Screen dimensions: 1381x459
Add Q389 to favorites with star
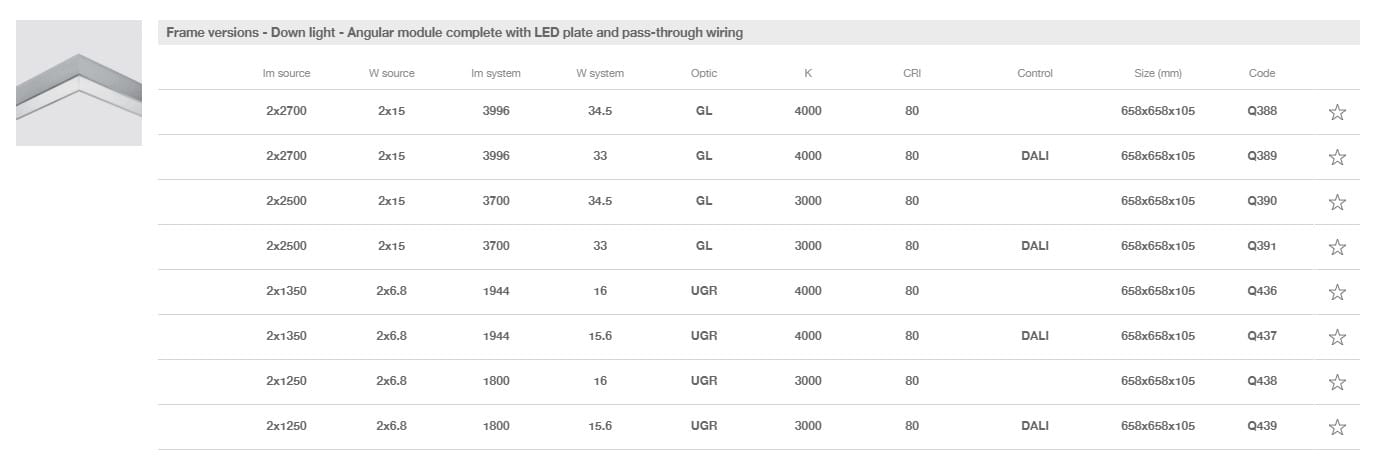pos(1337,157)
